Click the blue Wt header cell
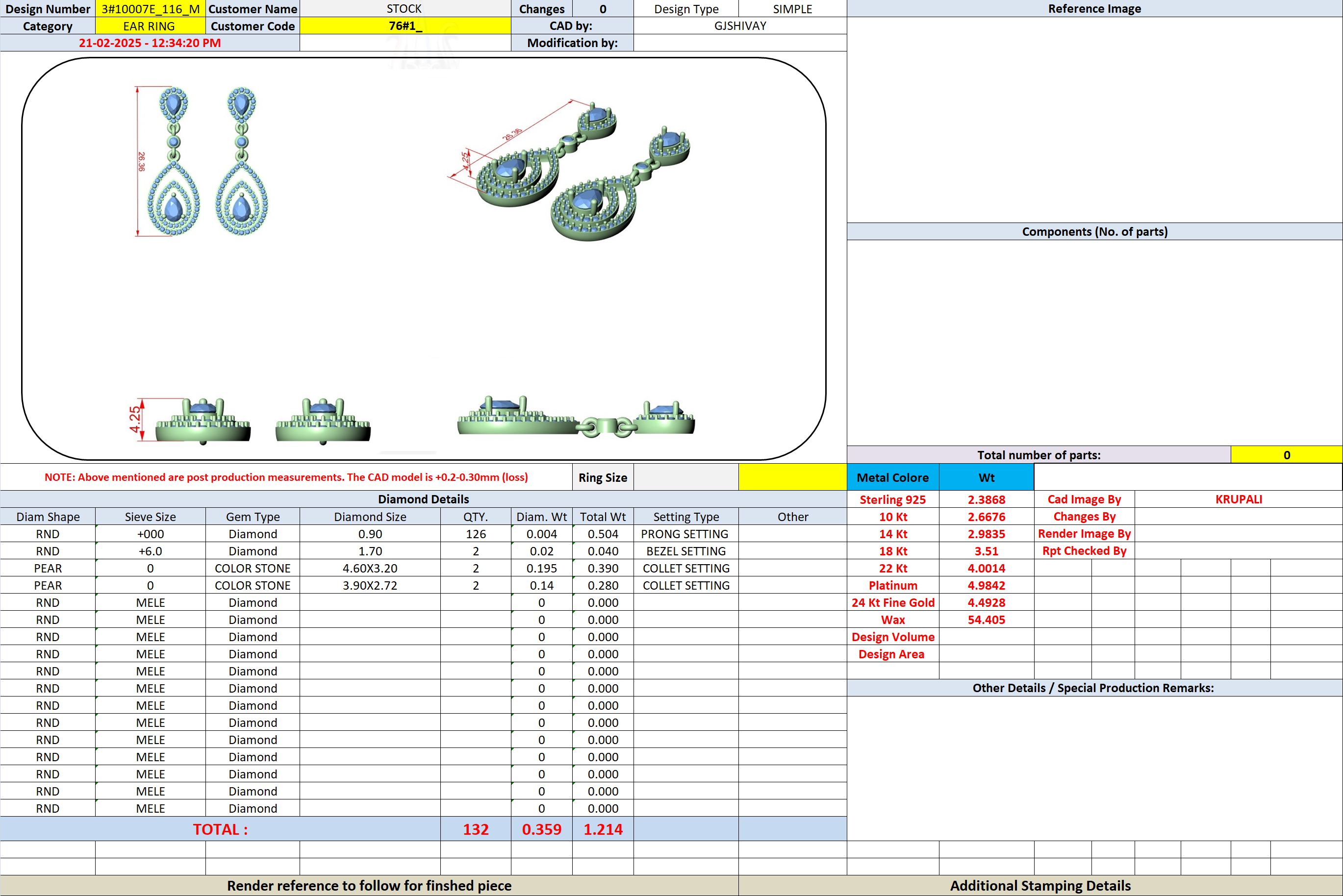 tap(987, 477)
